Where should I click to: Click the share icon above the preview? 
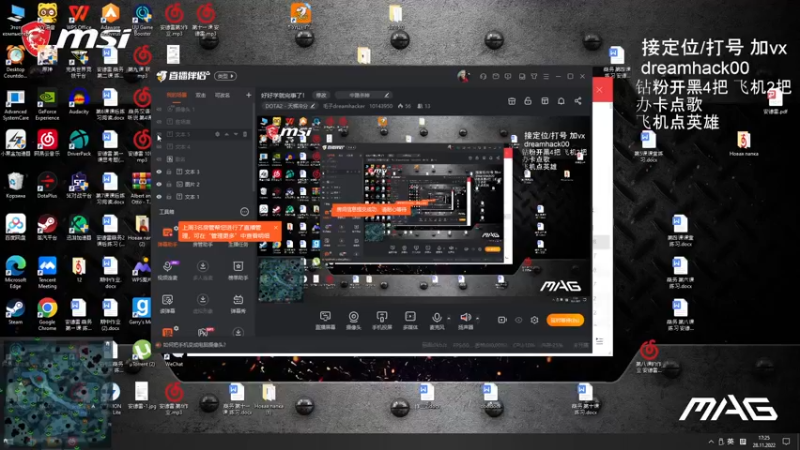point(578,101)
